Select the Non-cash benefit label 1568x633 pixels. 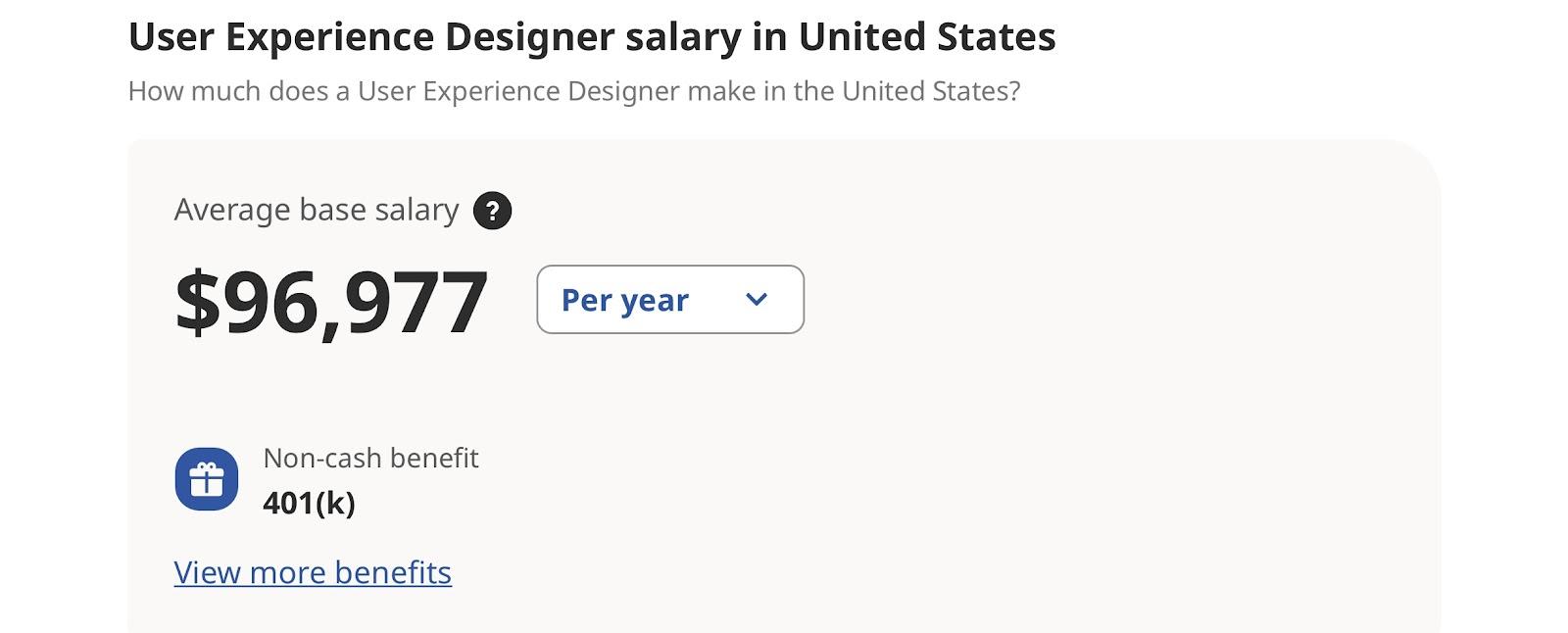point(370,458)
